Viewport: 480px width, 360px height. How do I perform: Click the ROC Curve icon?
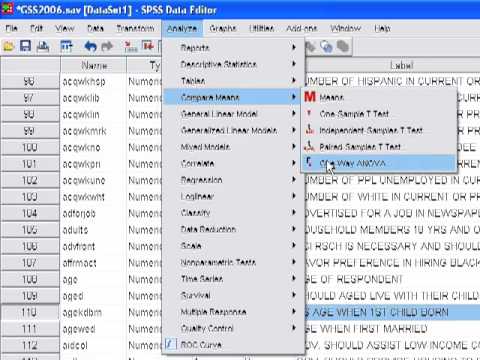(x=171, y=344)
